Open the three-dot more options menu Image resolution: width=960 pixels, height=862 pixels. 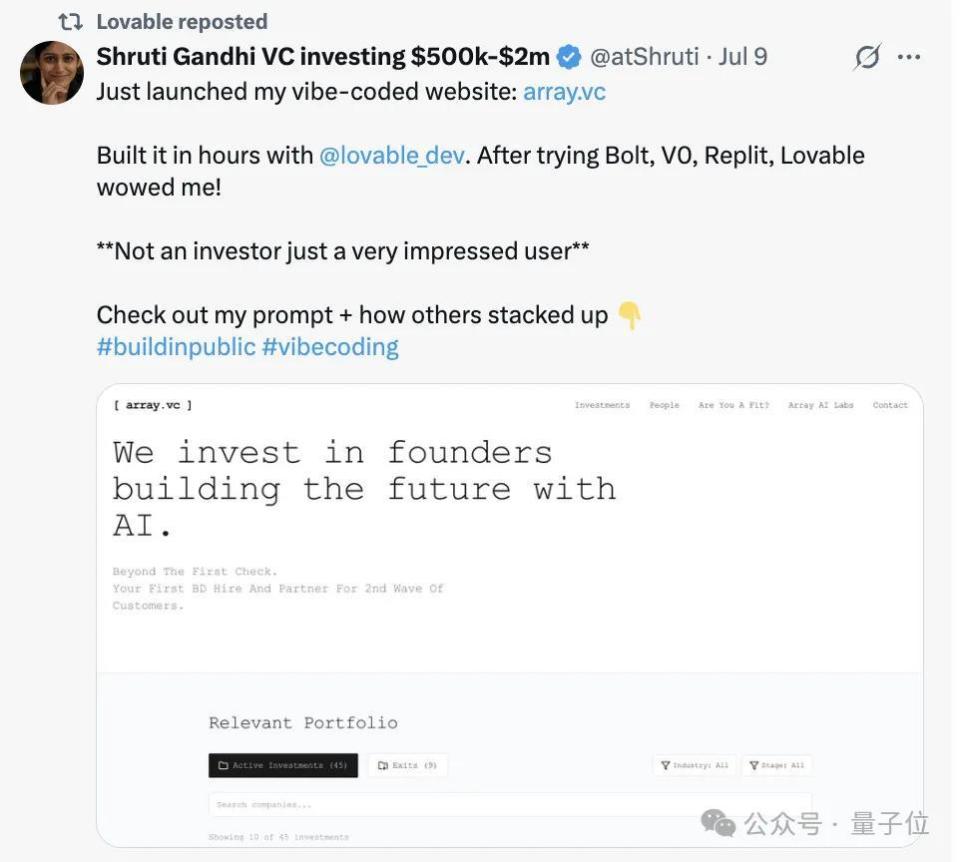909,58
